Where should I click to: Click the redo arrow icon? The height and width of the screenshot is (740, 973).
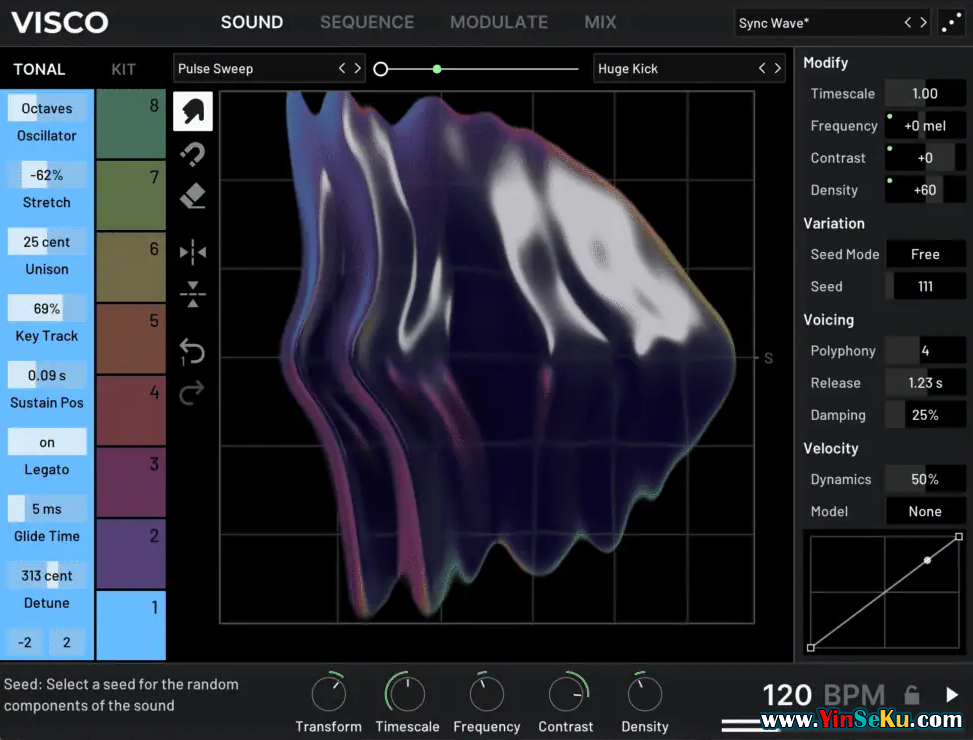[x=193, y=394]
